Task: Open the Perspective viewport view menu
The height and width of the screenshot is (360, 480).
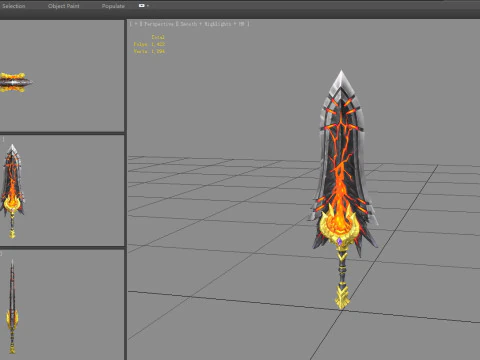Action: (x=159, y=24)
